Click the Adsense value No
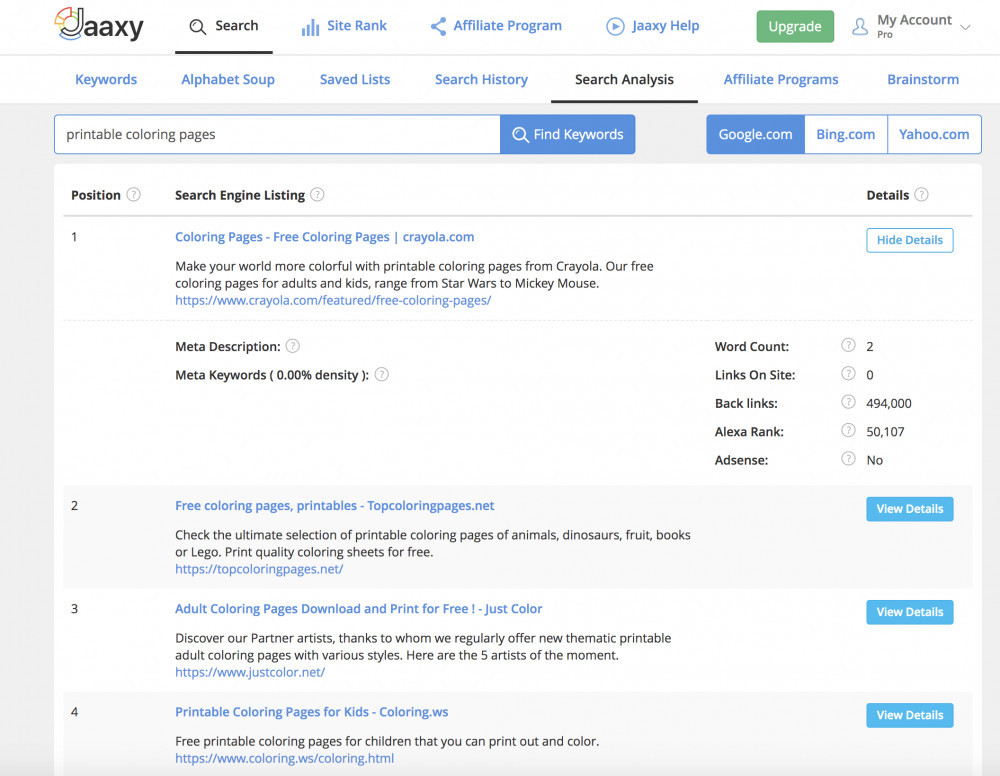 (x=874, y=460)
